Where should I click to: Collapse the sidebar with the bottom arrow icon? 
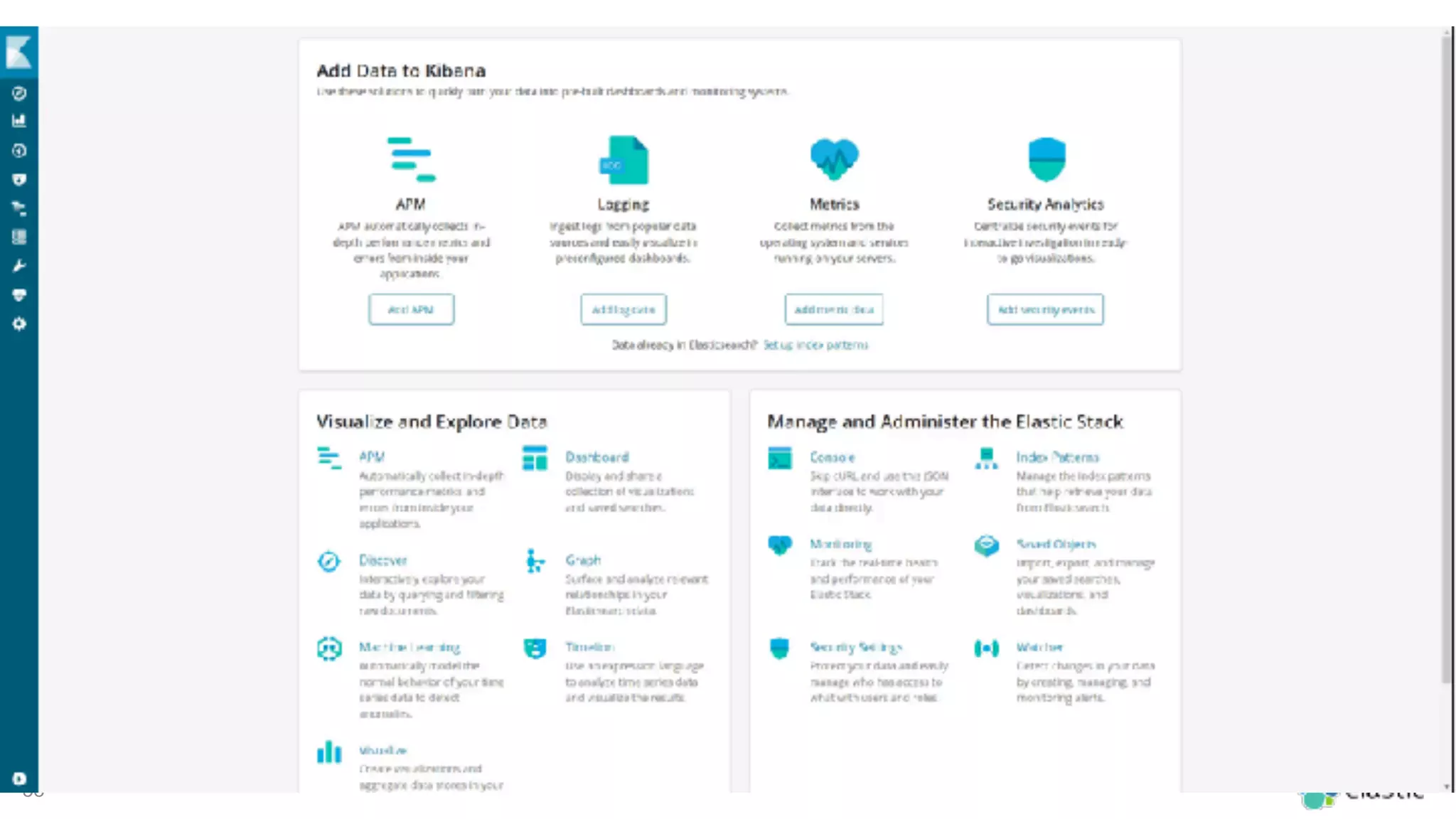coord(19,778)
